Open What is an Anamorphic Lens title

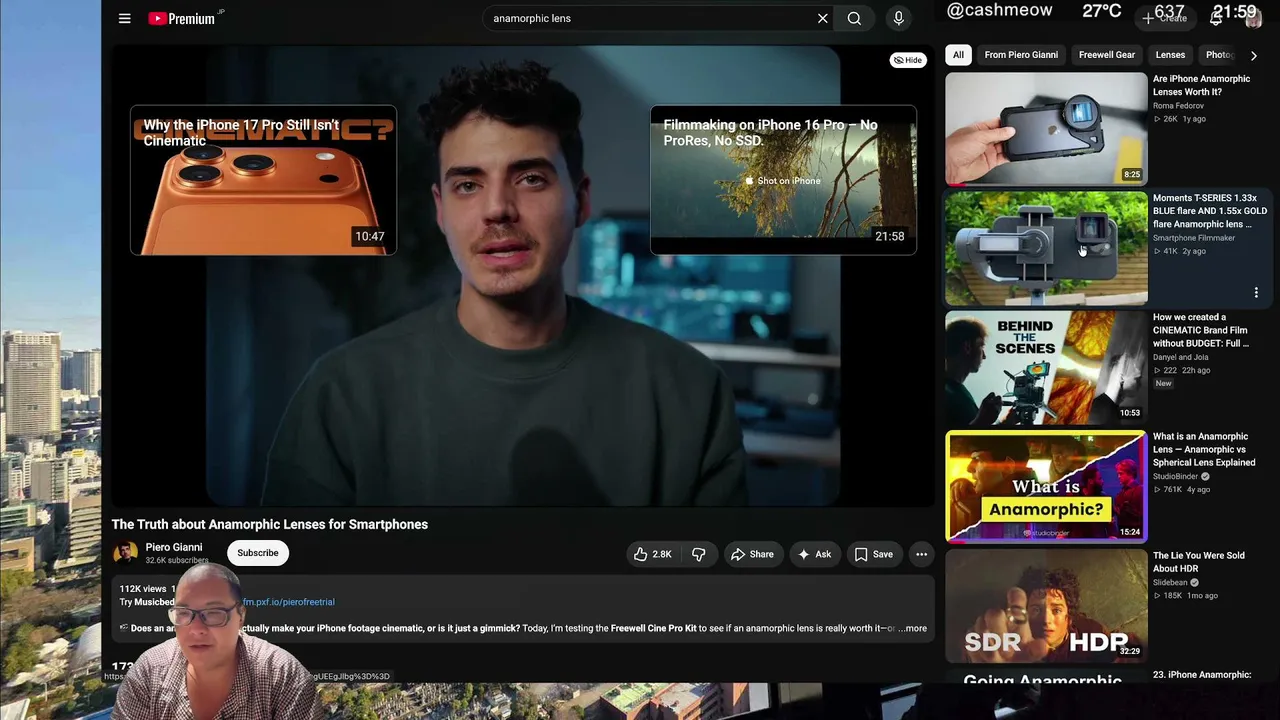pos(1204,449)
